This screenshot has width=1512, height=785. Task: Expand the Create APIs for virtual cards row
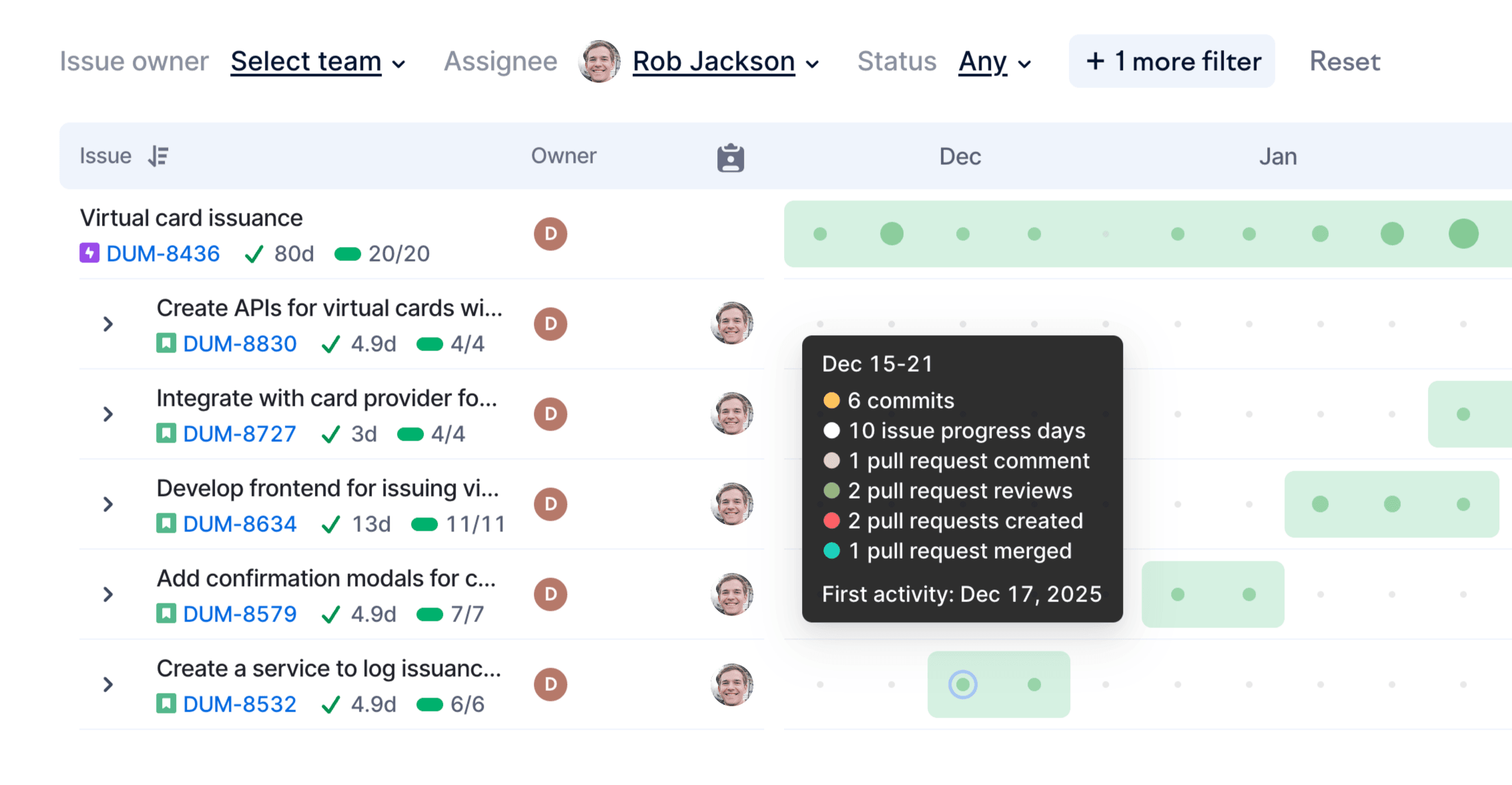pos(108,324)
